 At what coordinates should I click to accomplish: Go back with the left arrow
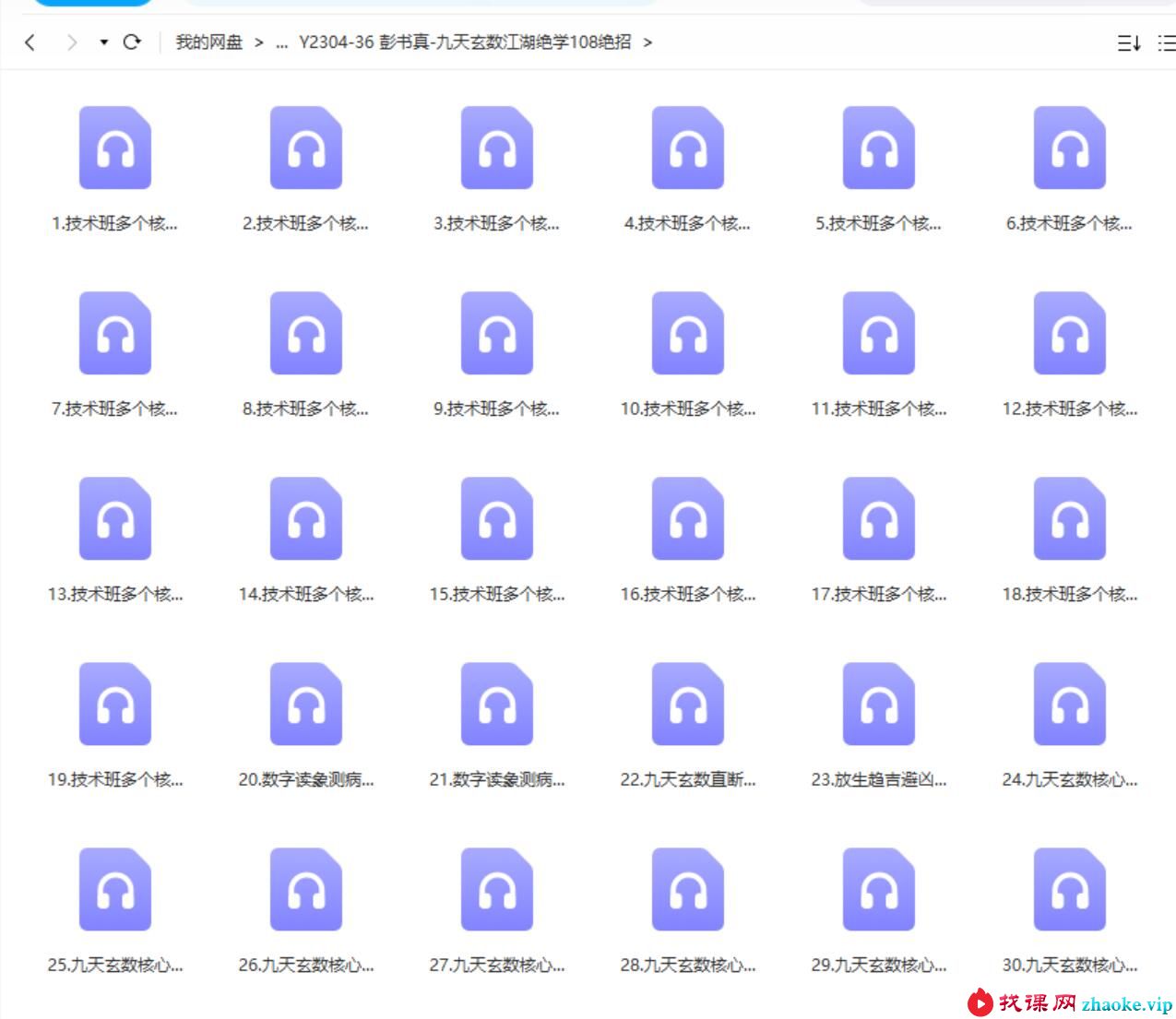tap(30, 42)
